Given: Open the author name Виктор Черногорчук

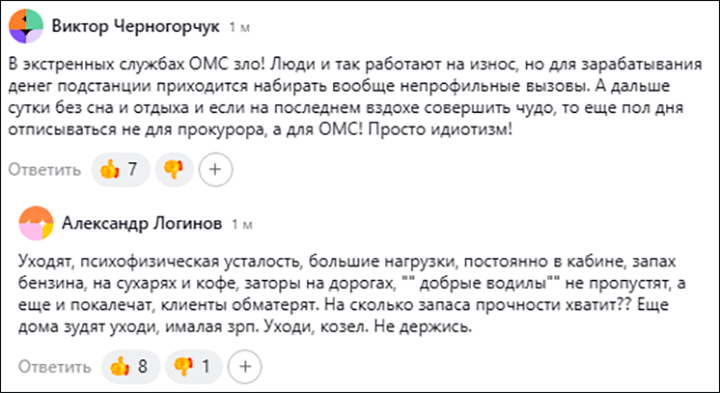Looking at the screenshot, I should pos(135,27).
